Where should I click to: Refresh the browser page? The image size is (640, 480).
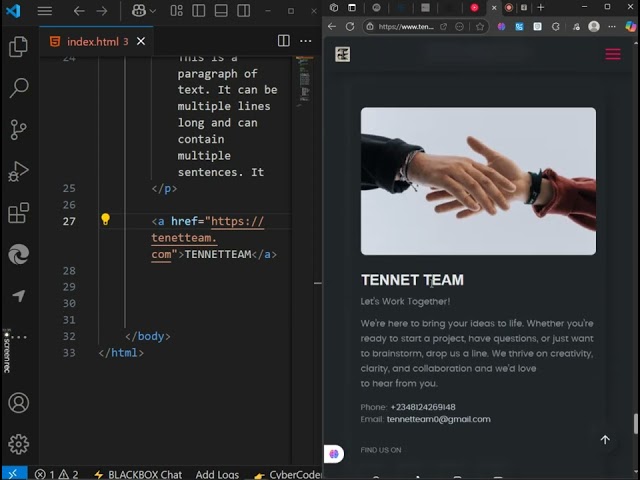[350, 27]
